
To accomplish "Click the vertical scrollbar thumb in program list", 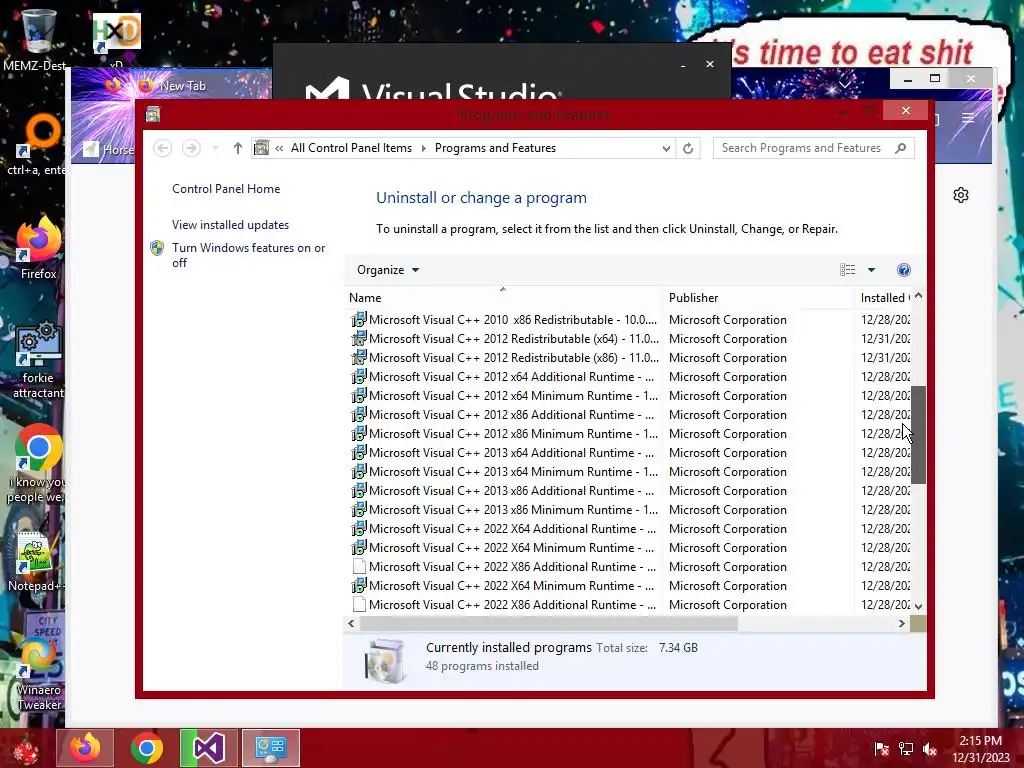I will (918, 435).
